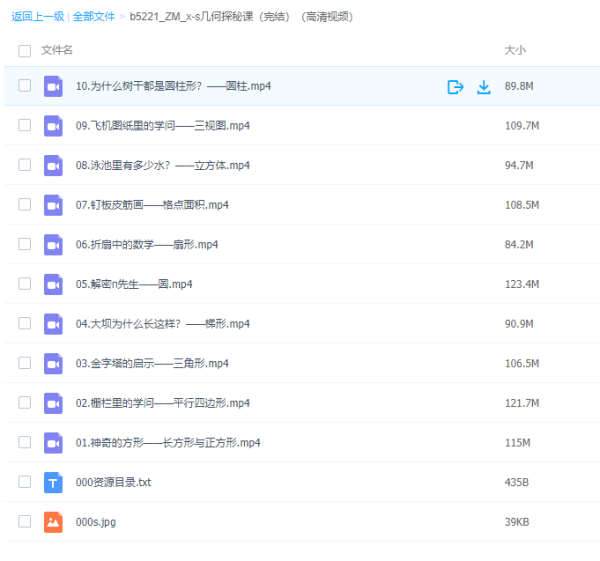Click video icon of 09.飞机图纸里的学问 file
Viewport: 600px width, 561px height.
53,126
